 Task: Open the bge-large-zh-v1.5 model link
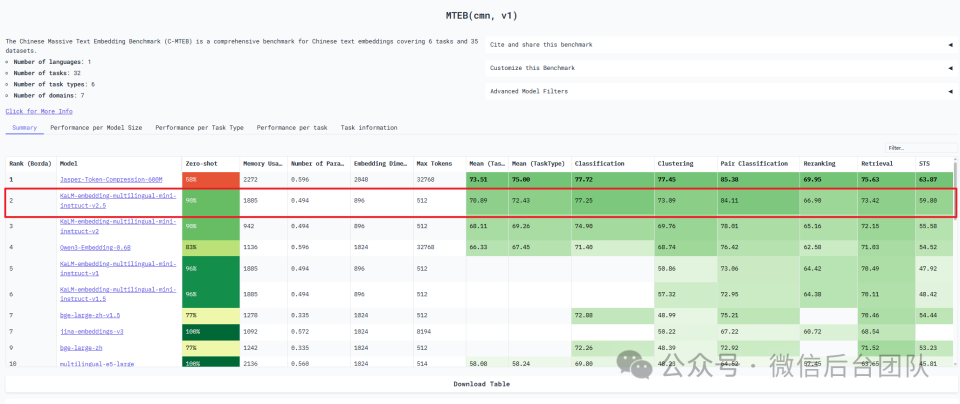tap(90, 315)
